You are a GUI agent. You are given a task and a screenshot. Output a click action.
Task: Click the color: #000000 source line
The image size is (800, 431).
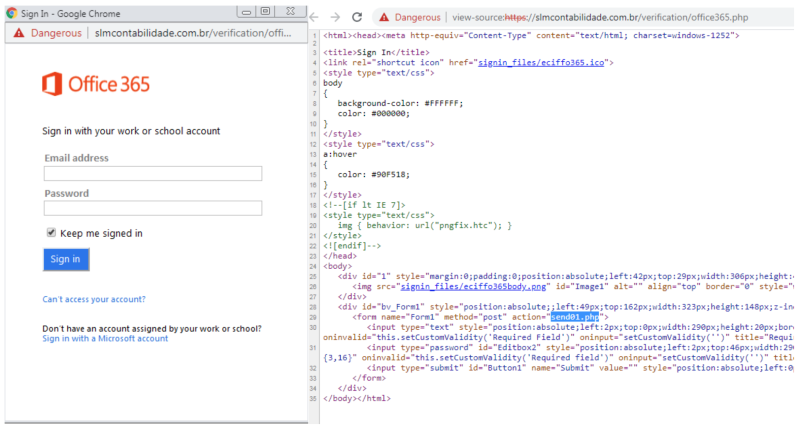373,113
